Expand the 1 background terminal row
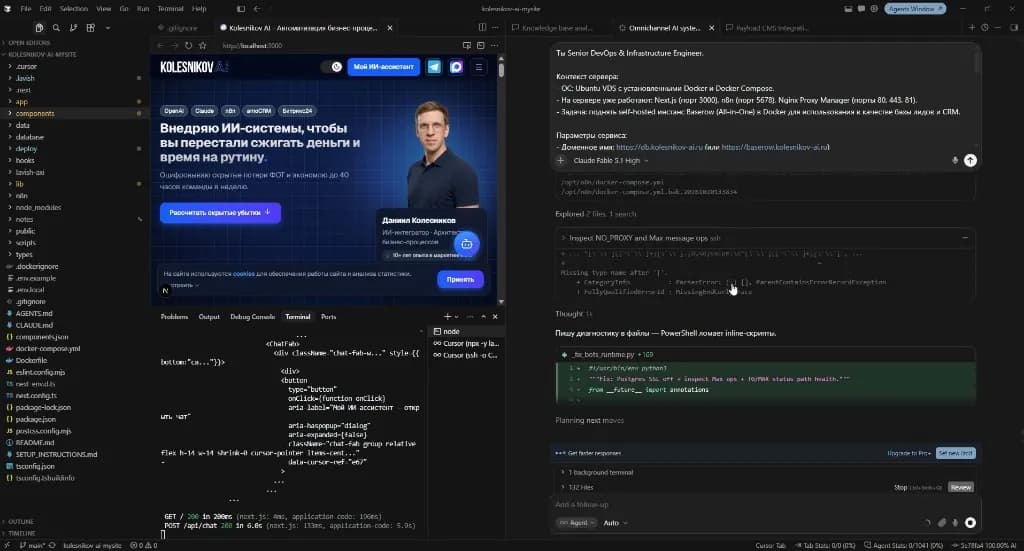This screenshot has height=551, width=1024. pos(600,472)
